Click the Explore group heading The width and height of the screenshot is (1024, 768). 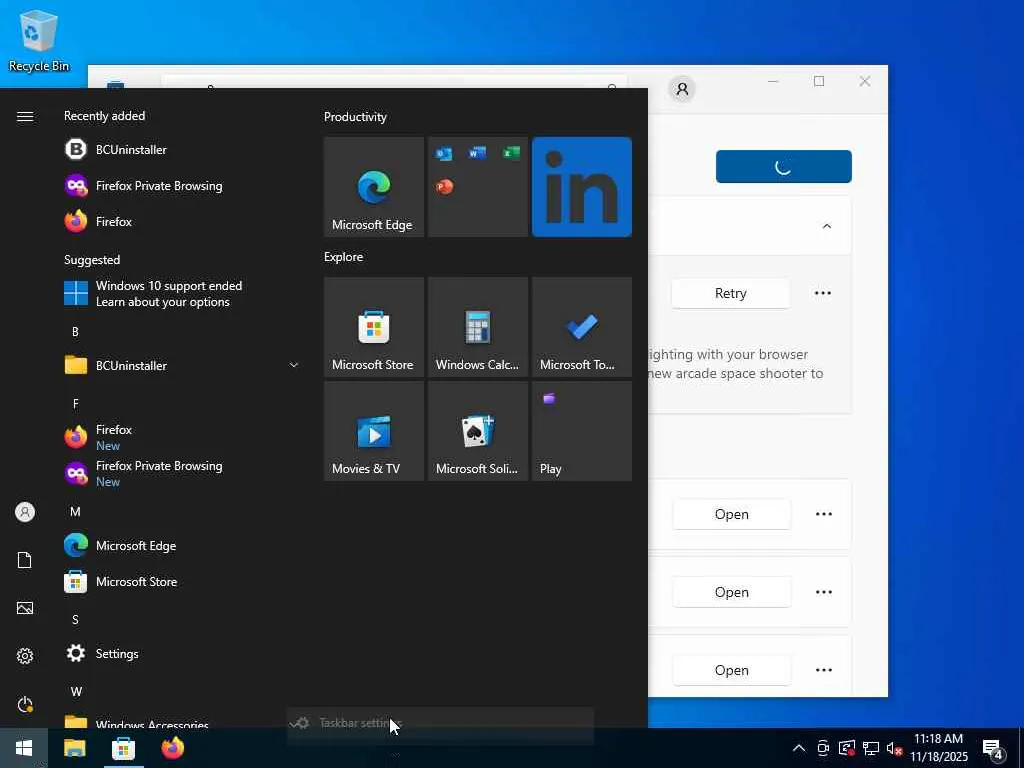[x=344, y=257]
